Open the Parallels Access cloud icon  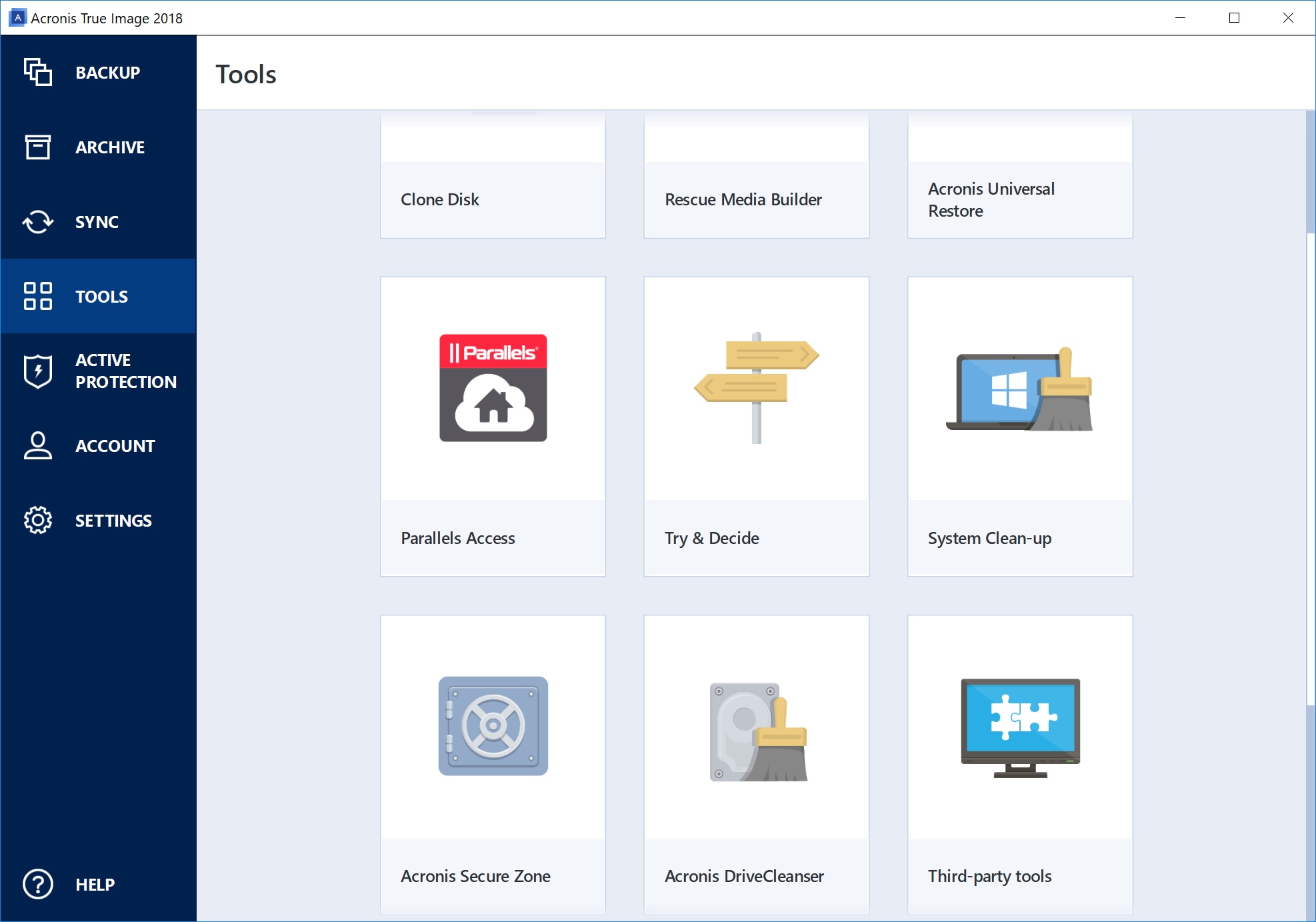[x=493, y=388]
